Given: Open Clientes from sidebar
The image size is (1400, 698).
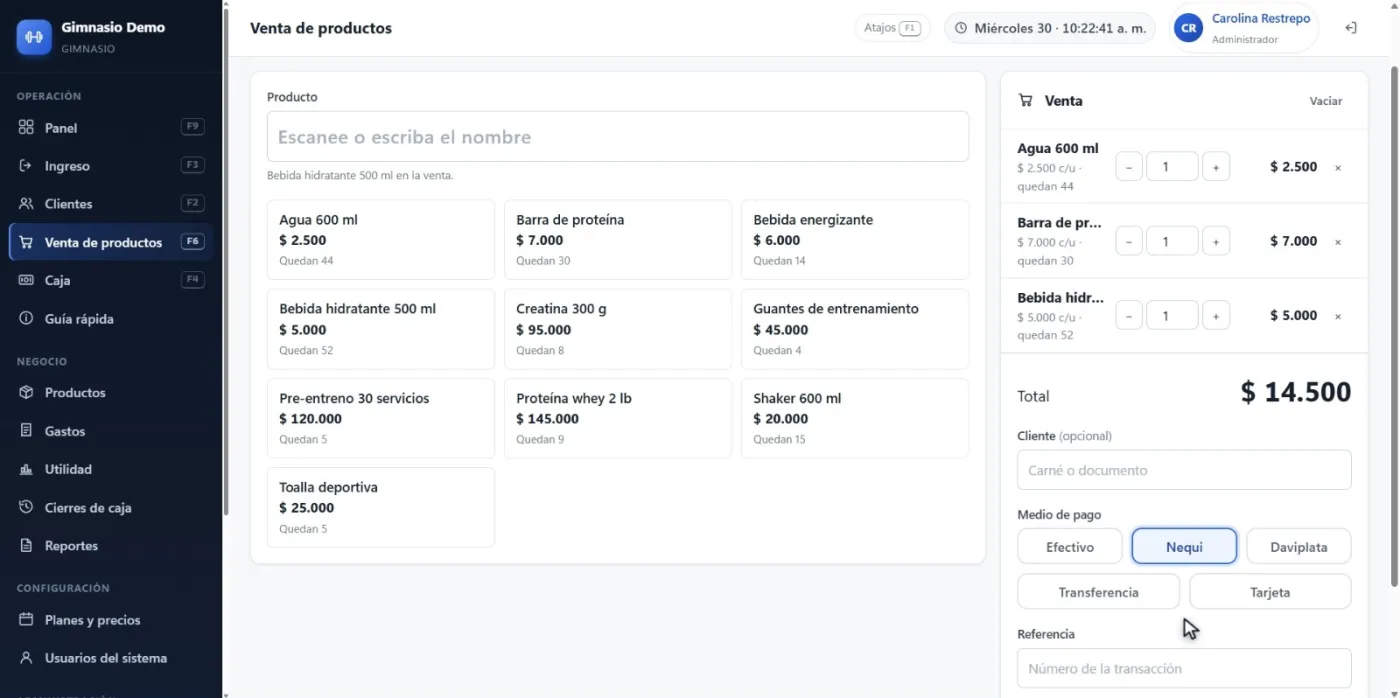Looking at the screenshot, I should pos(111,204).
